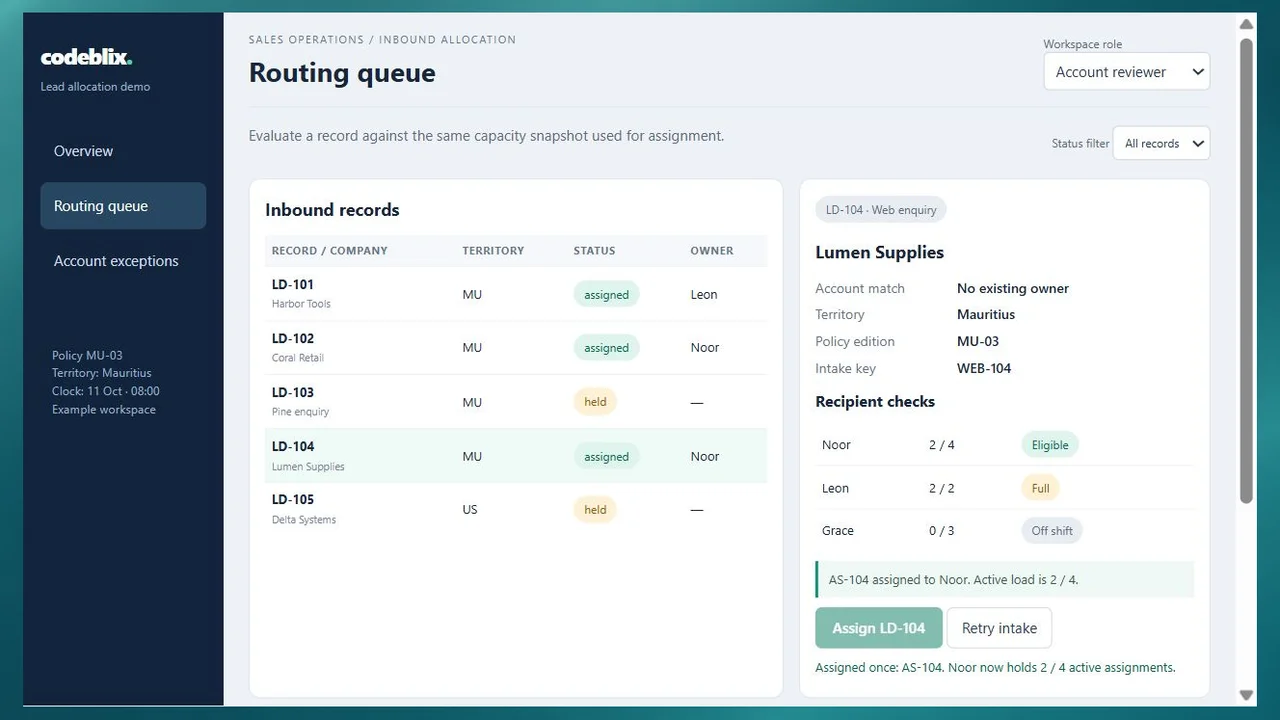Click the scrollbar up arrow
The height and width of the screenshot is (720, 1280).
(1246, 24)
